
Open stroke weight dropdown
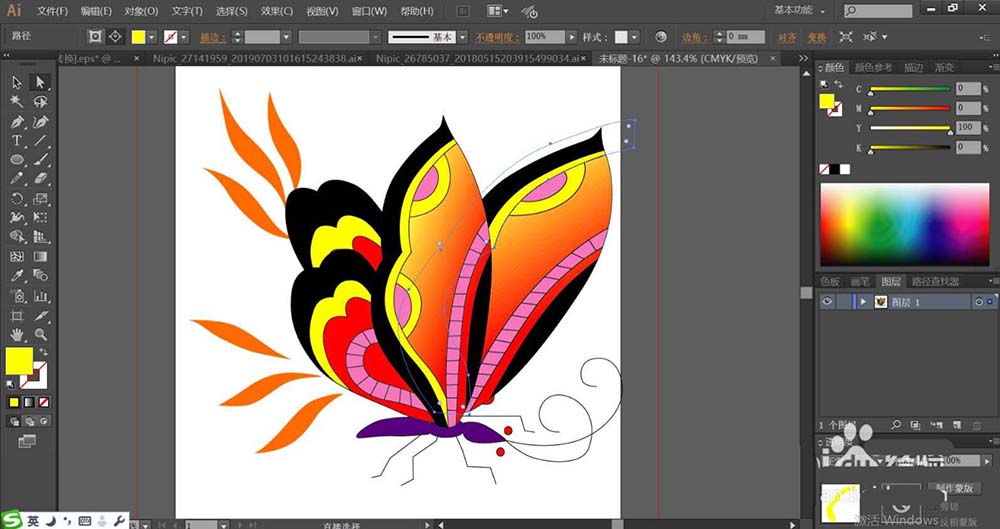click(286, 37)
